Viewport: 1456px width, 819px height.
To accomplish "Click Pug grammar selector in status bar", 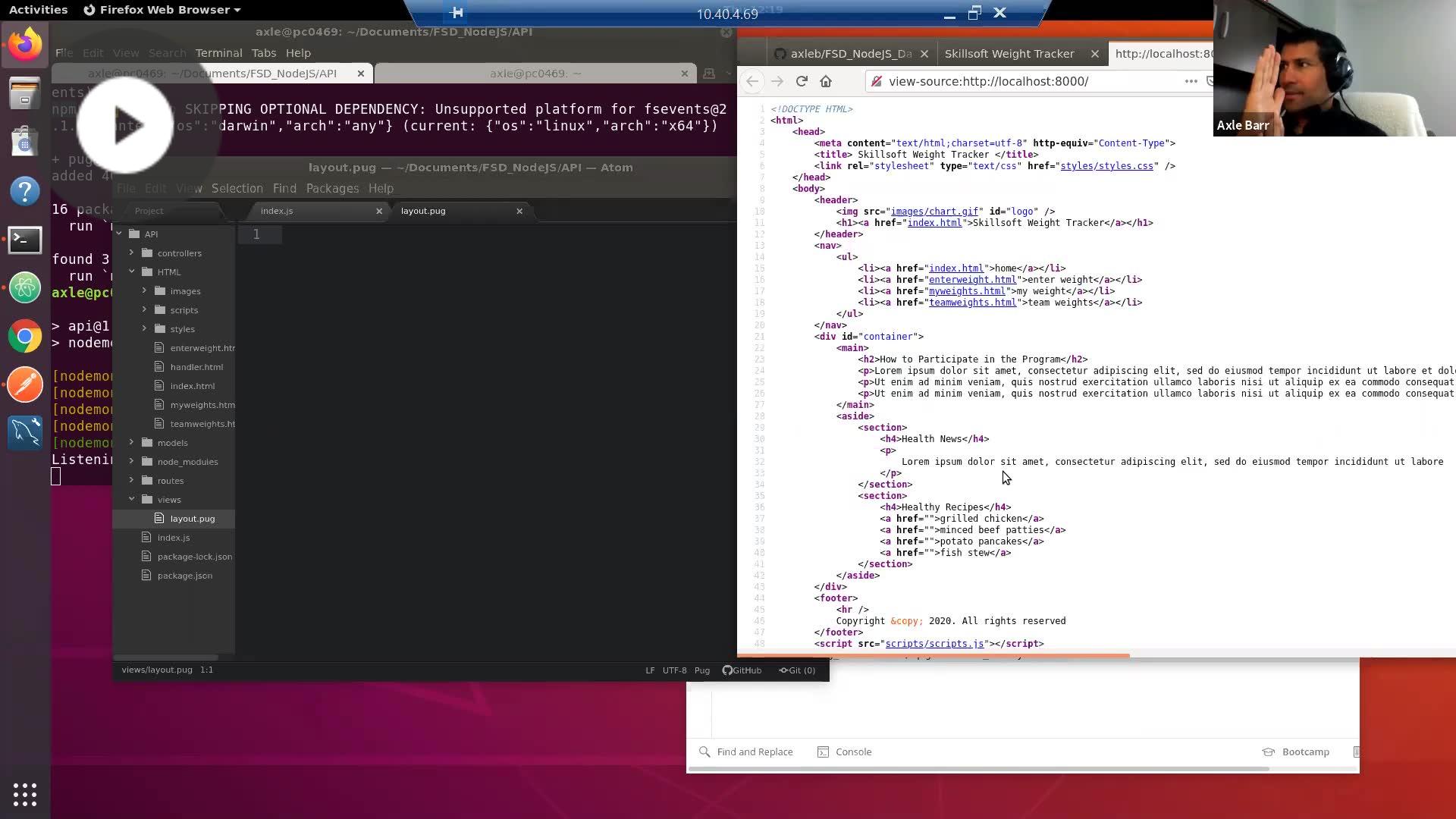I will coord(702,670).
